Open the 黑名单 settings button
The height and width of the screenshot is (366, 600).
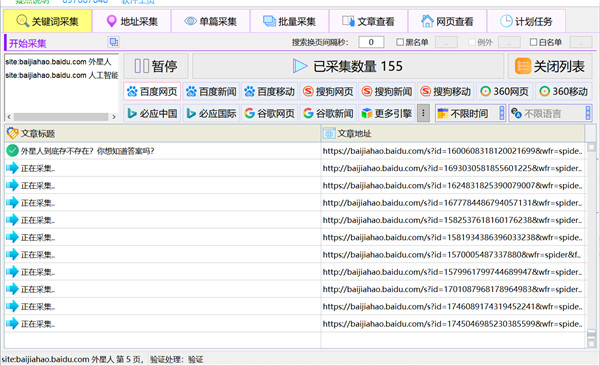(446, 42)
